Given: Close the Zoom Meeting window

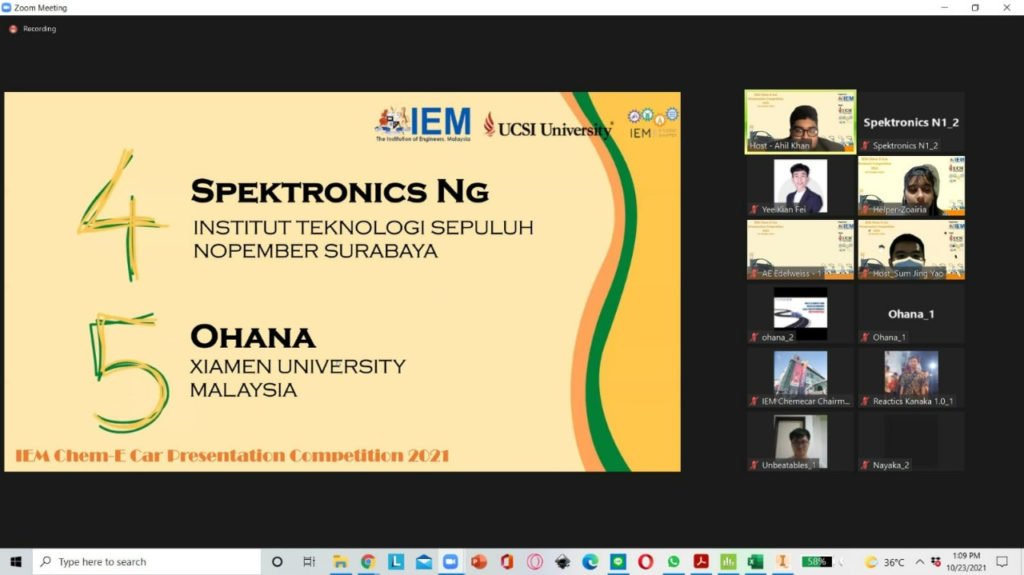Looking at the screenshot, I should tap(1006, 8).
